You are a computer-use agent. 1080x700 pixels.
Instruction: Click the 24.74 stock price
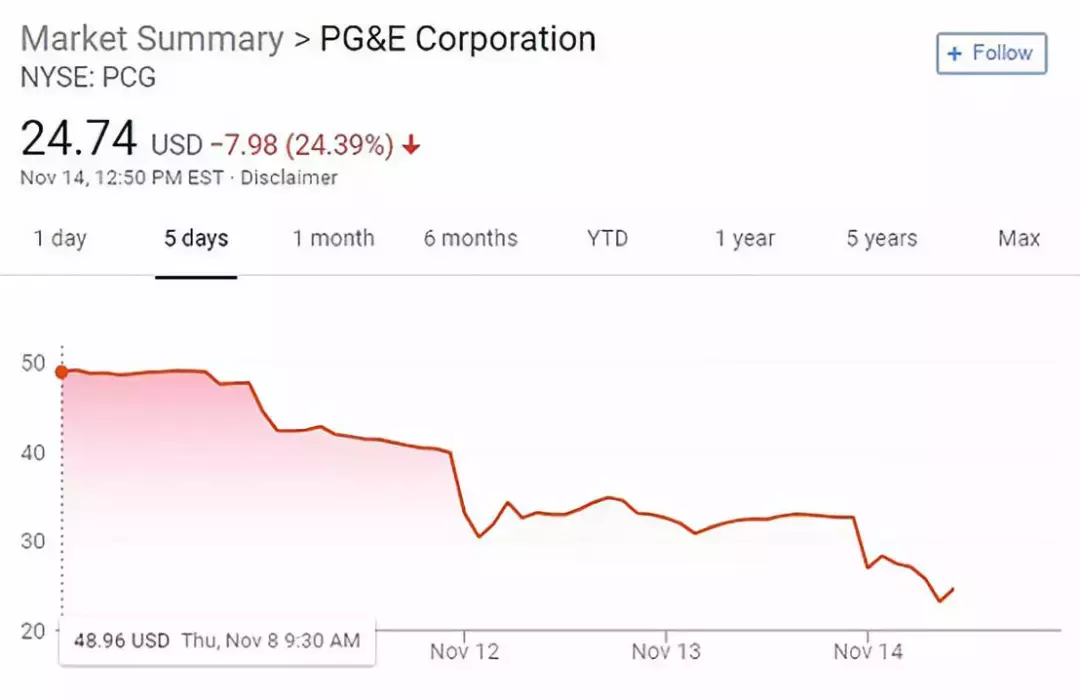79,139
